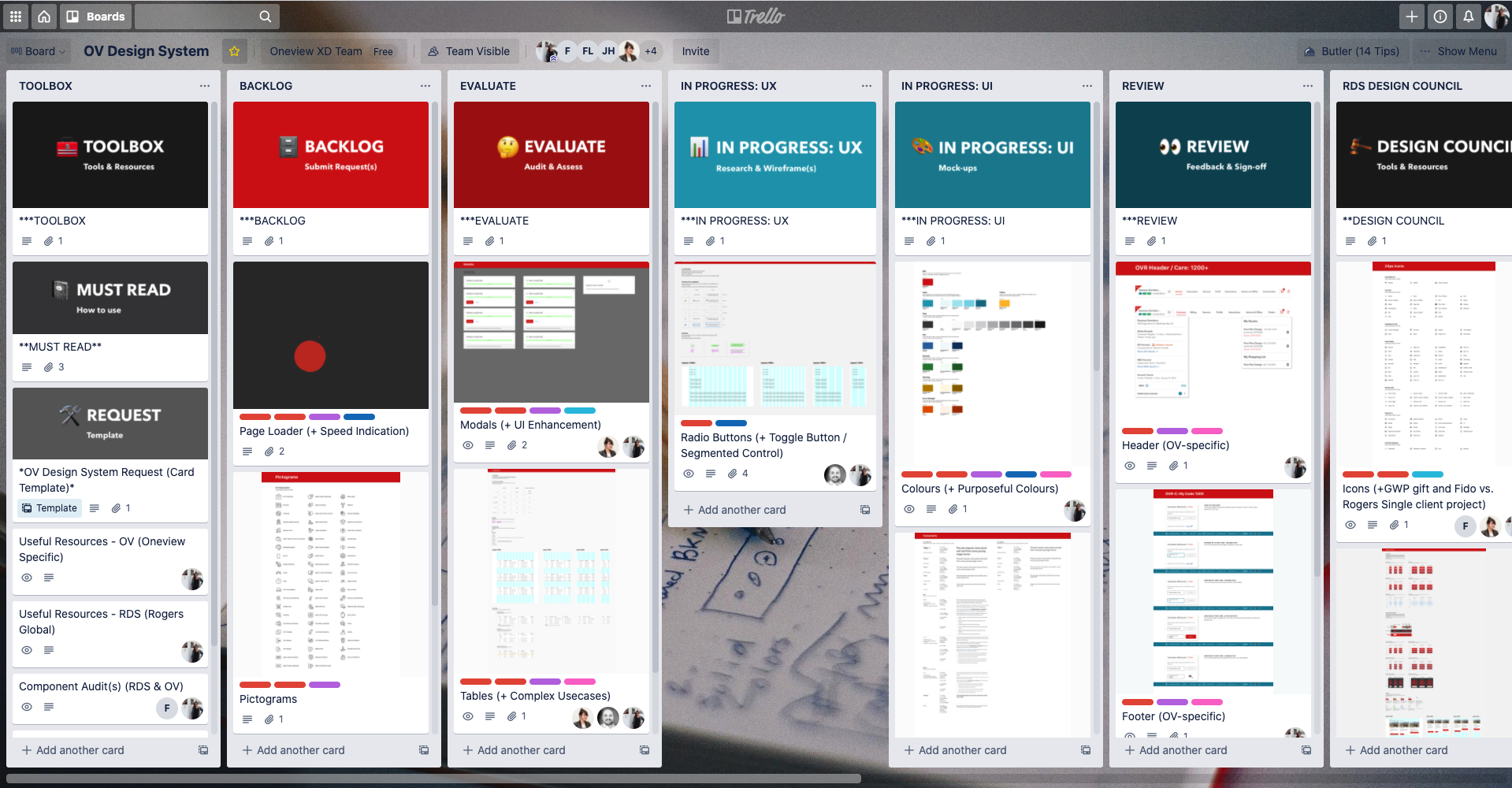Image resolution: width=1512 pixels, height=788 pixels.
Task: Open the ***TOOLBOX card
Action: 110,178
